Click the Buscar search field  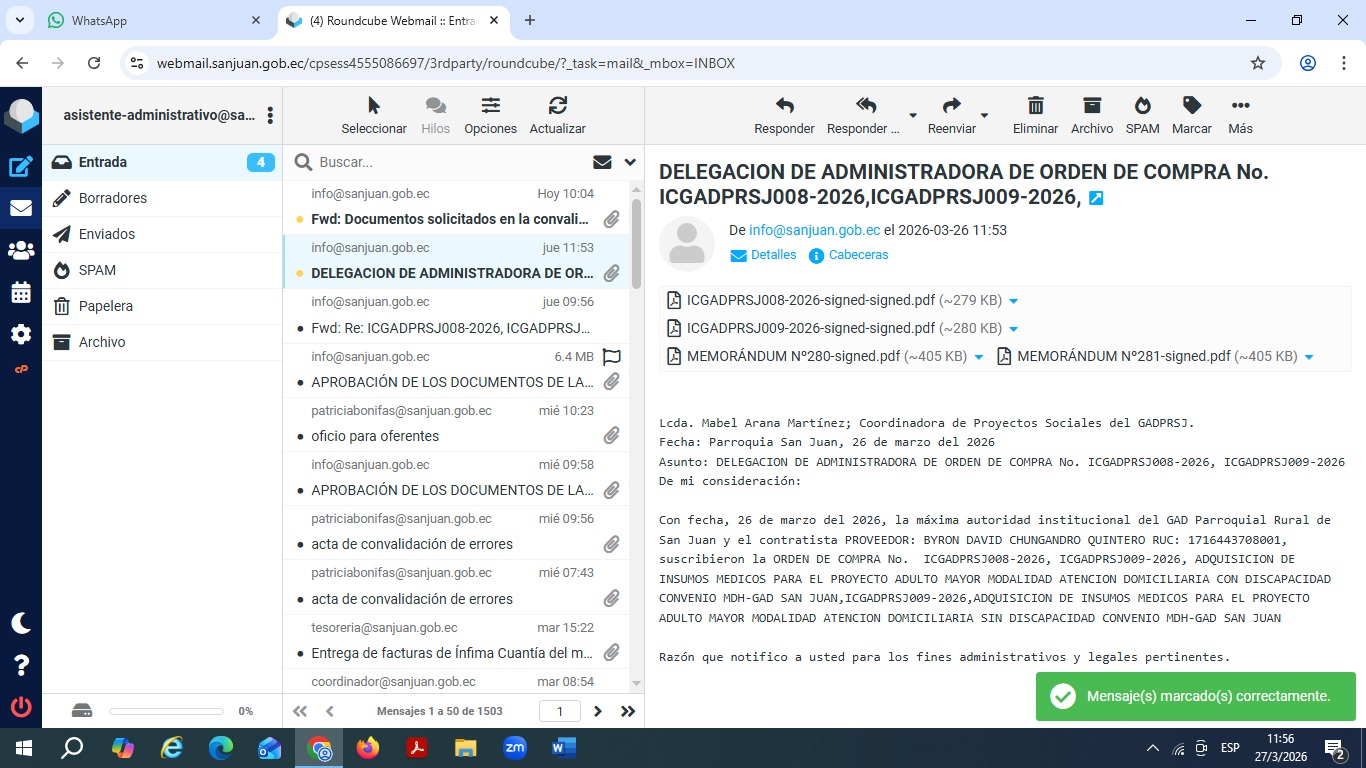[x=450, y=162]
